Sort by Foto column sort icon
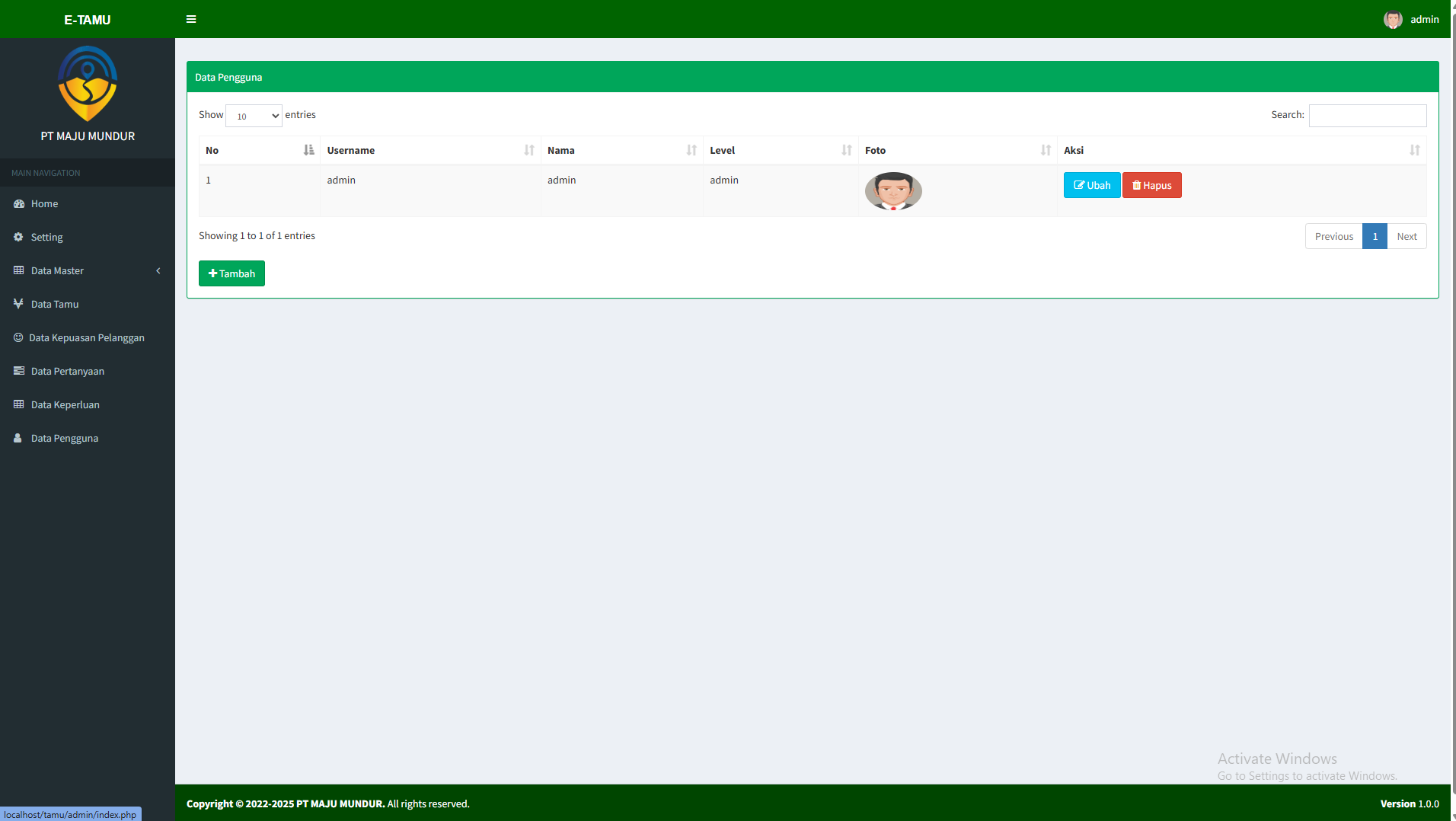 tap(1046, 150)
